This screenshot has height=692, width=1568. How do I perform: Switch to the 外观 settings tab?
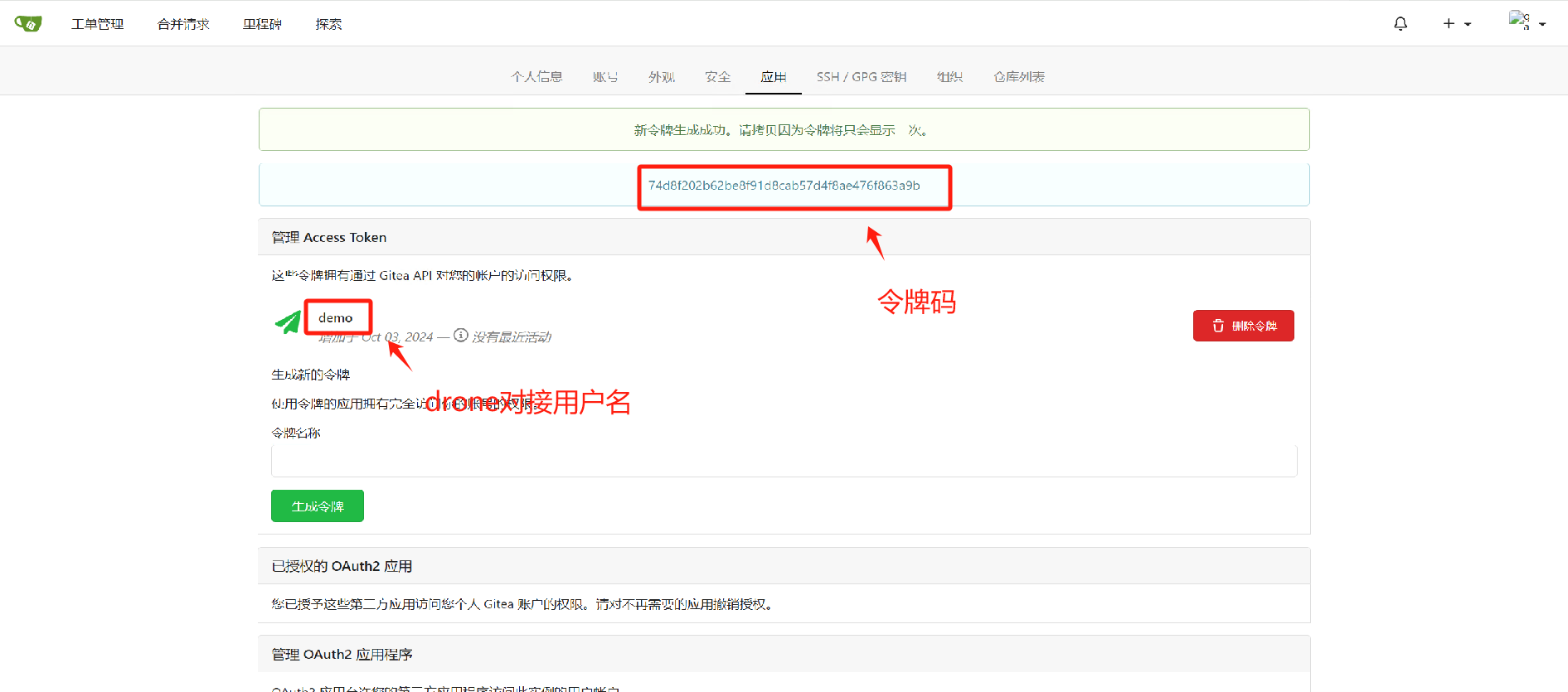[662, 77]
